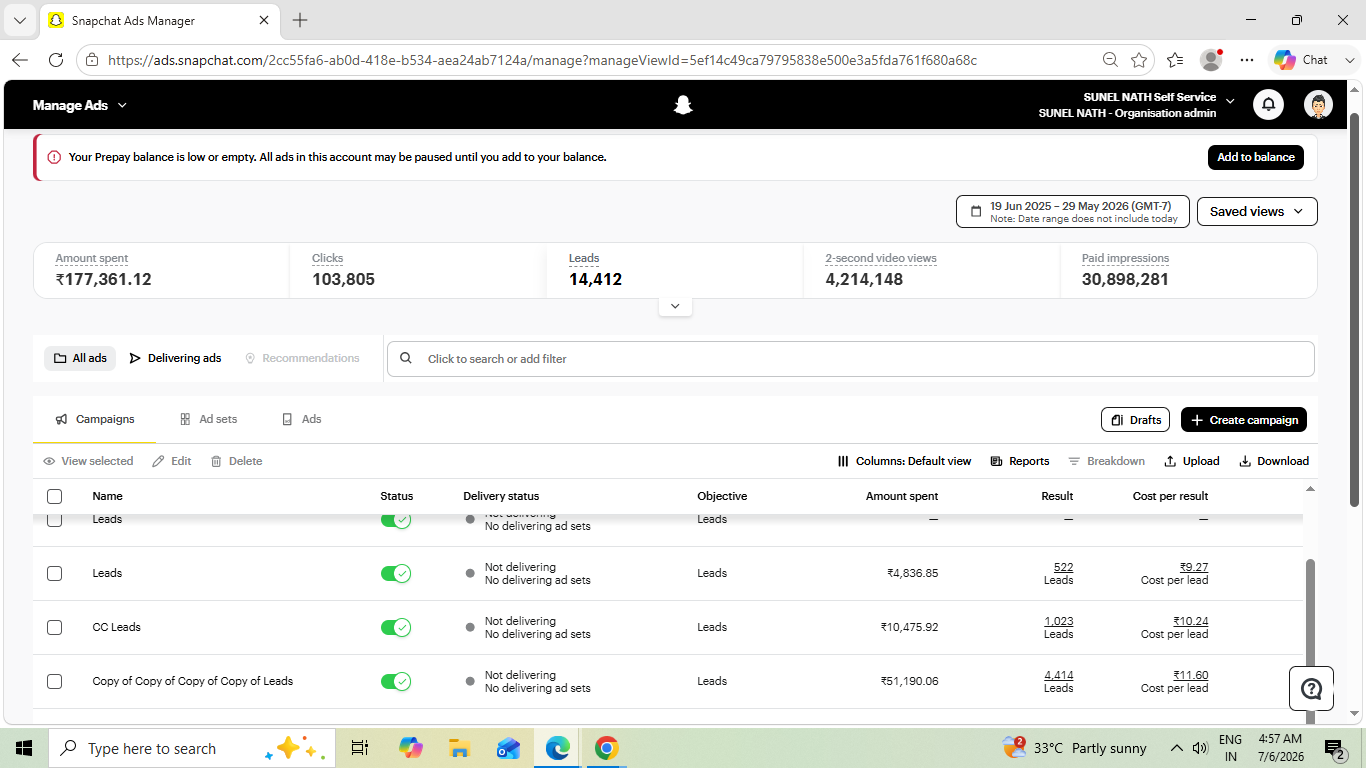
Task: Click the 522 Leads result link
Action: point(1063,567)
